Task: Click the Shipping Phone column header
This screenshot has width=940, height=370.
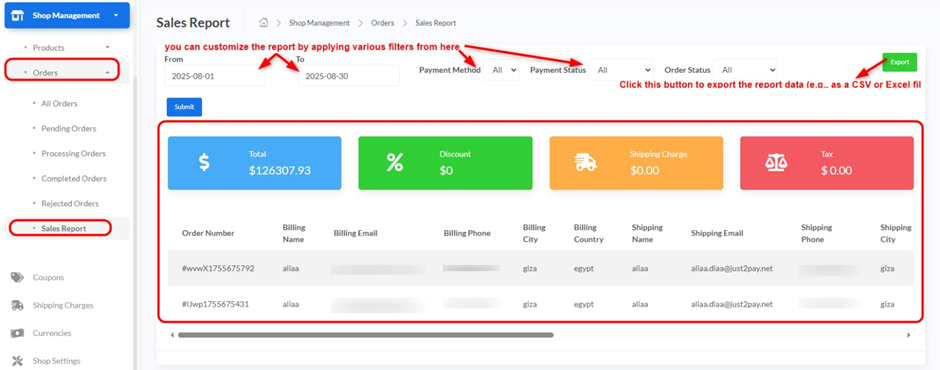Action: pyautogui.click(x=816, y=233)
